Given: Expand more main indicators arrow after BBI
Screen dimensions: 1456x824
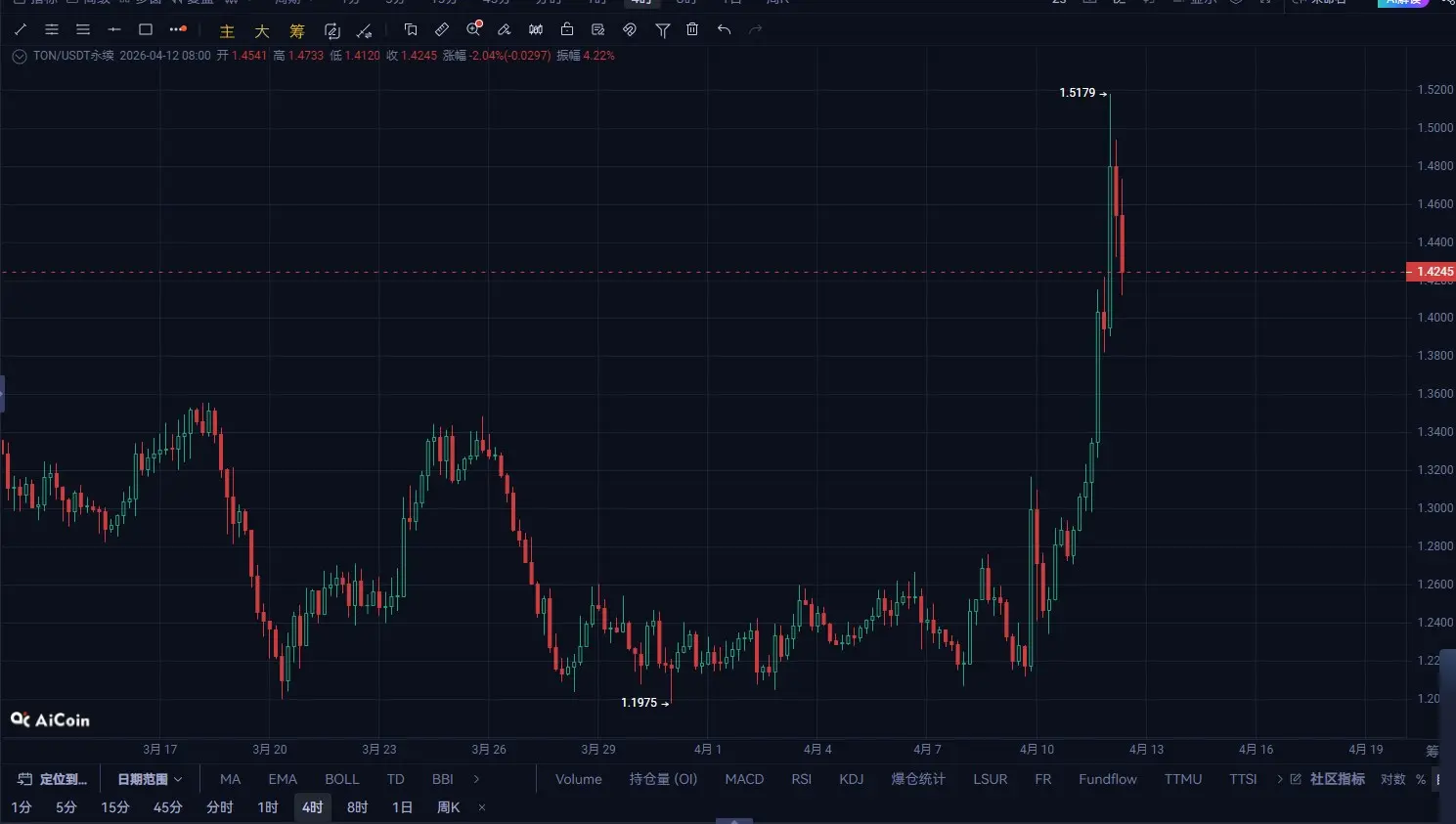Looking at the screenshot, I should 476,779.
